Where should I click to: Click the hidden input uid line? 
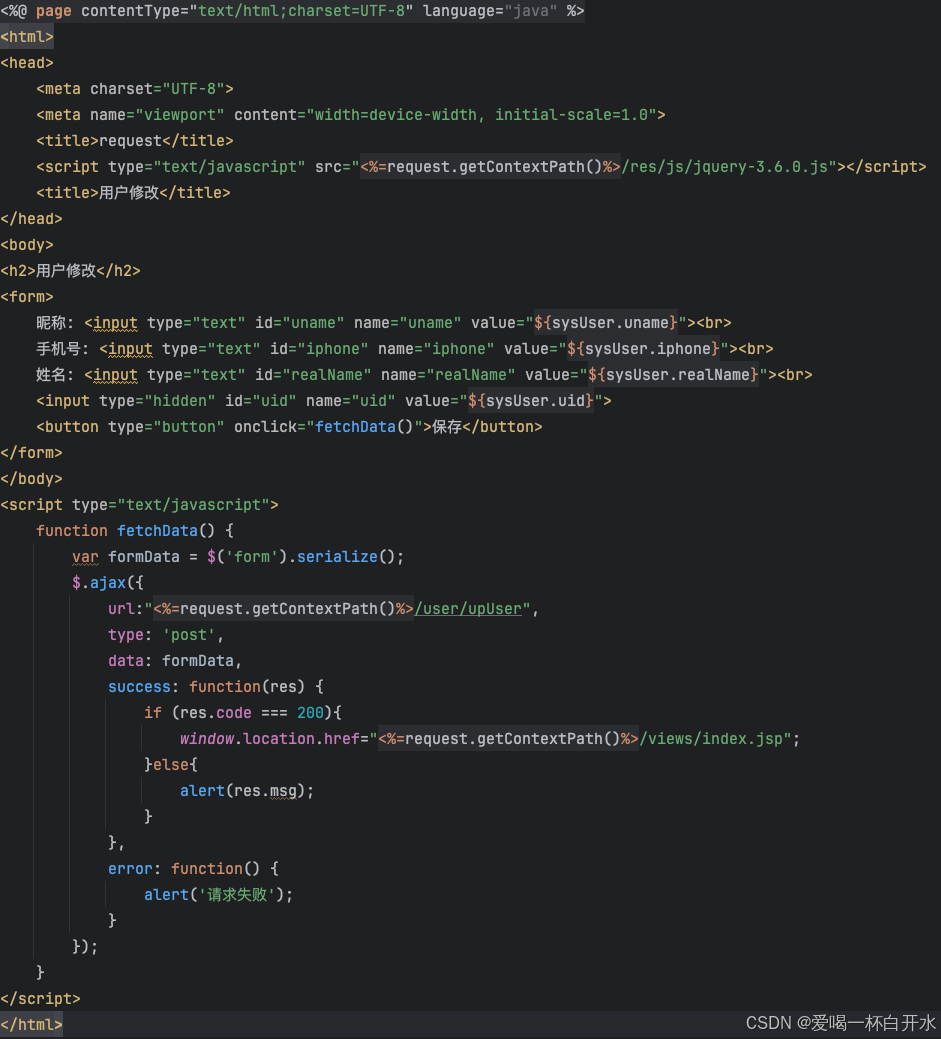point(324,401)
